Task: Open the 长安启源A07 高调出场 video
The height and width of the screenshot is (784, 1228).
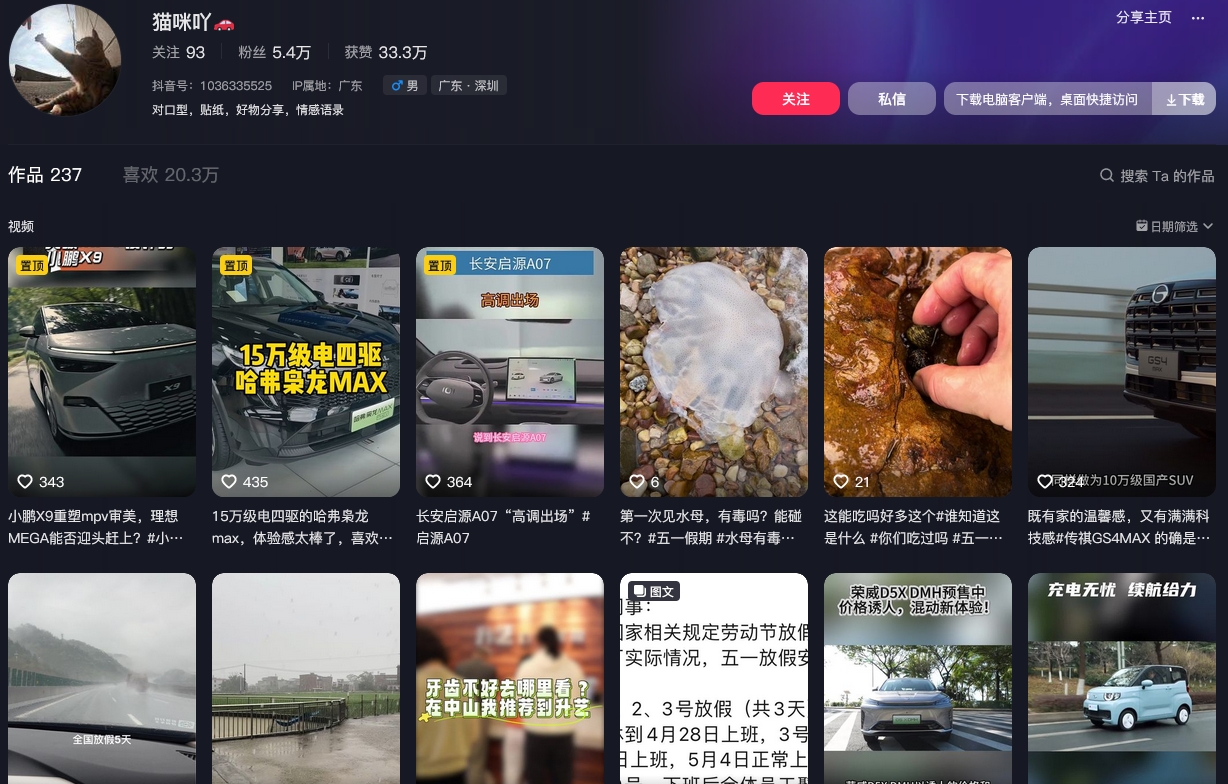Action: point(510,372)
